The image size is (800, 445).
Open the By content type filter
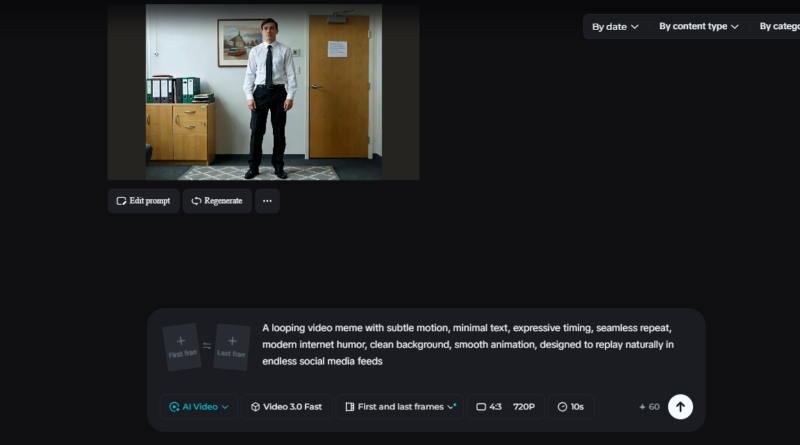pyautogui.click(x=698, y=27)
